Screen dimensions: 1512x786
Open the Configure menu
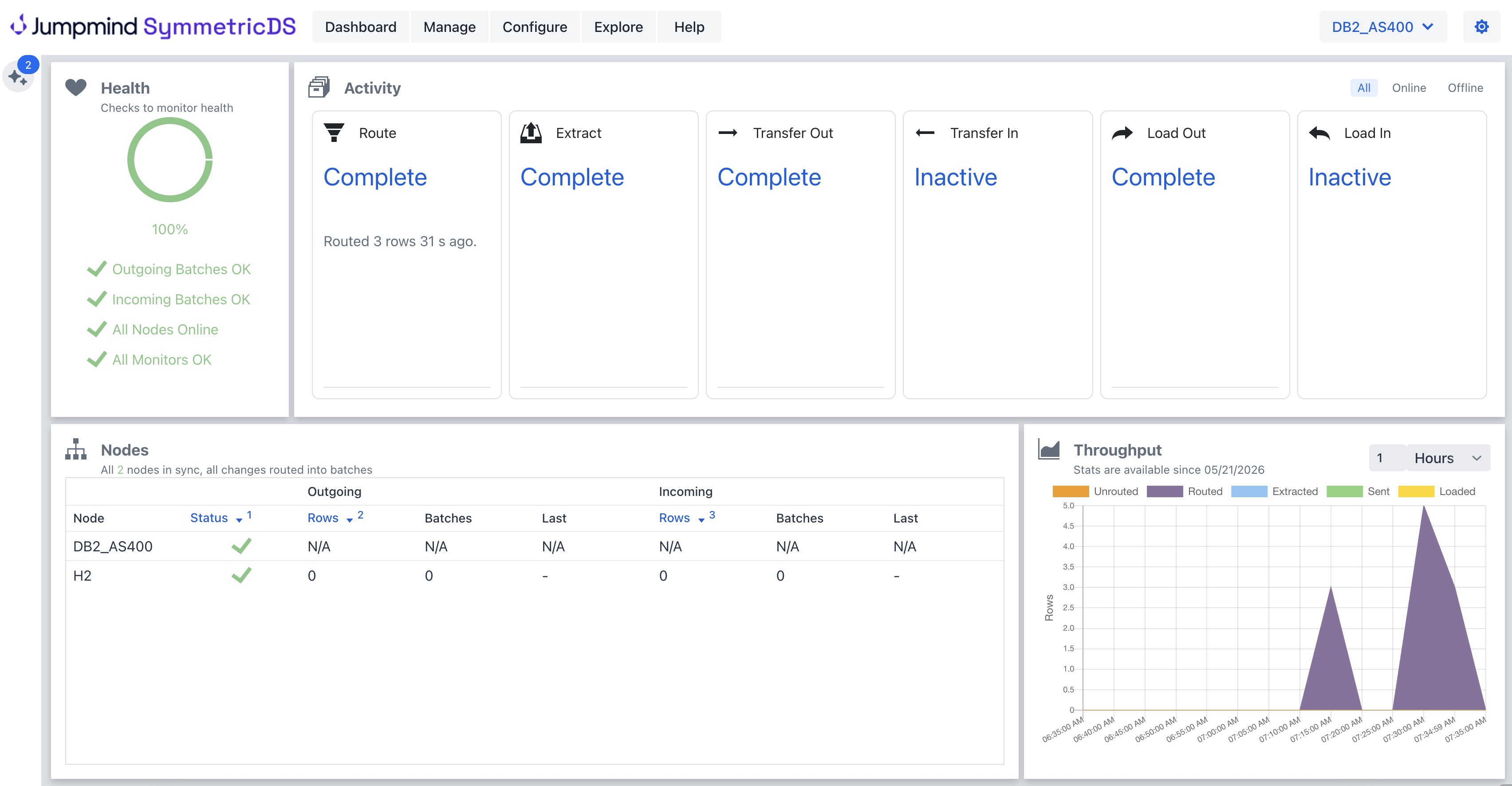535,27
